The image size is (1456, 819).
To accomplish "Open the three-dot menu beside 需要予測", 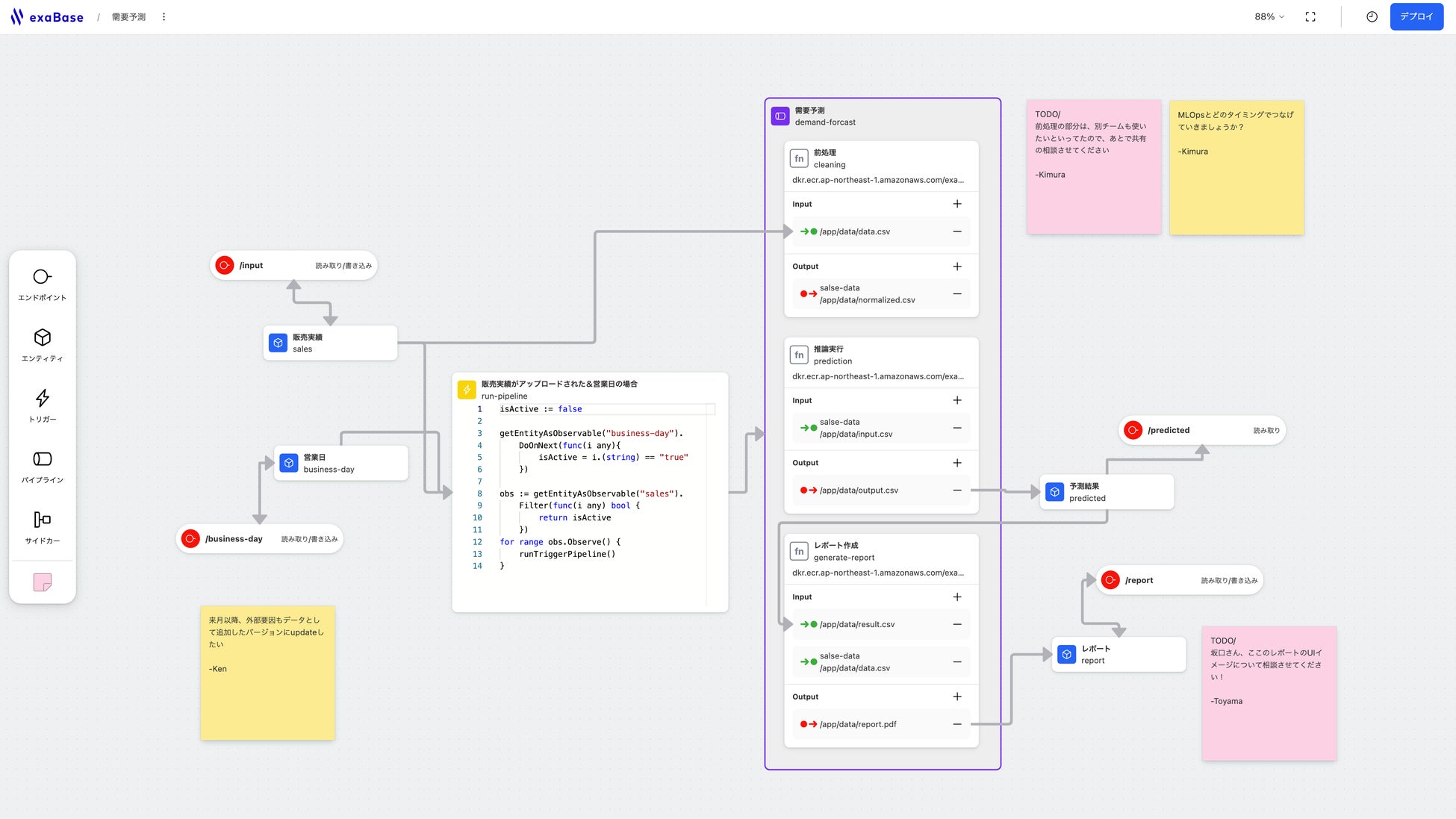I will pos(164,16).
